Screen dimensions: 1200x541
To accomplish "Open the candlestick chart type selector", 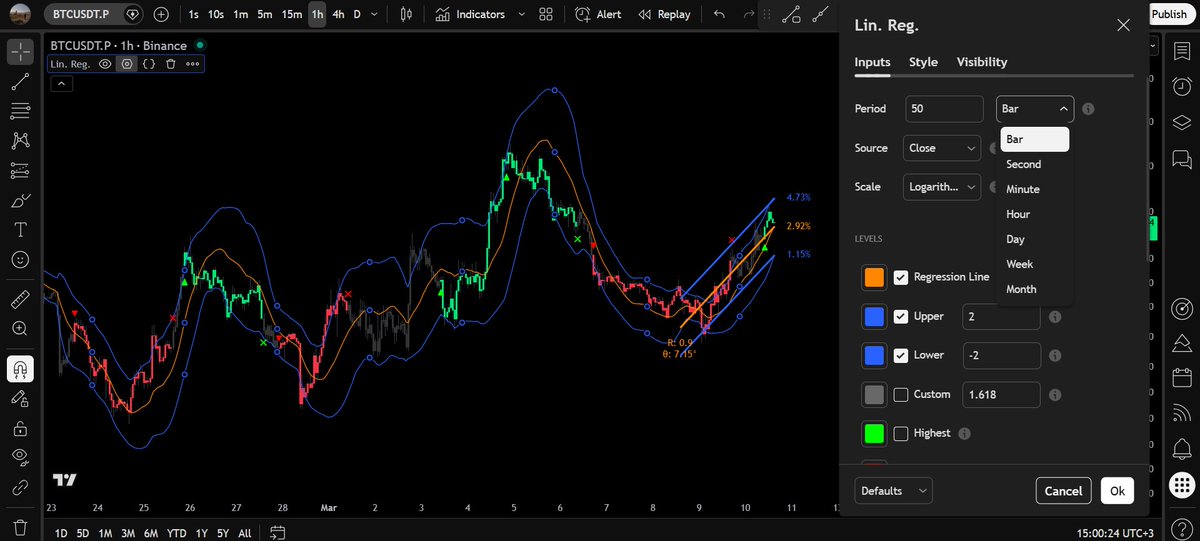I will coord(406,14).
